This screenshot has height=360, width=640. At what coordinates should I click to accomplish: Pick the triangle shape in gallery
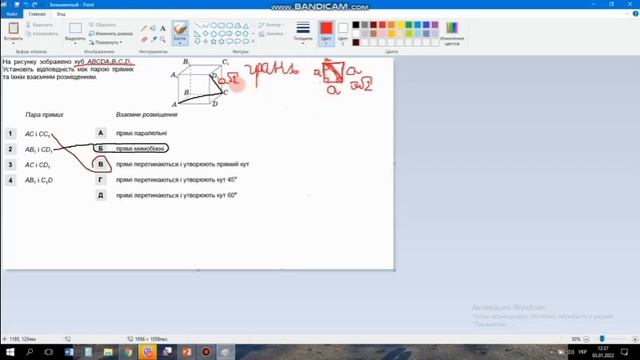pos(246,26)
